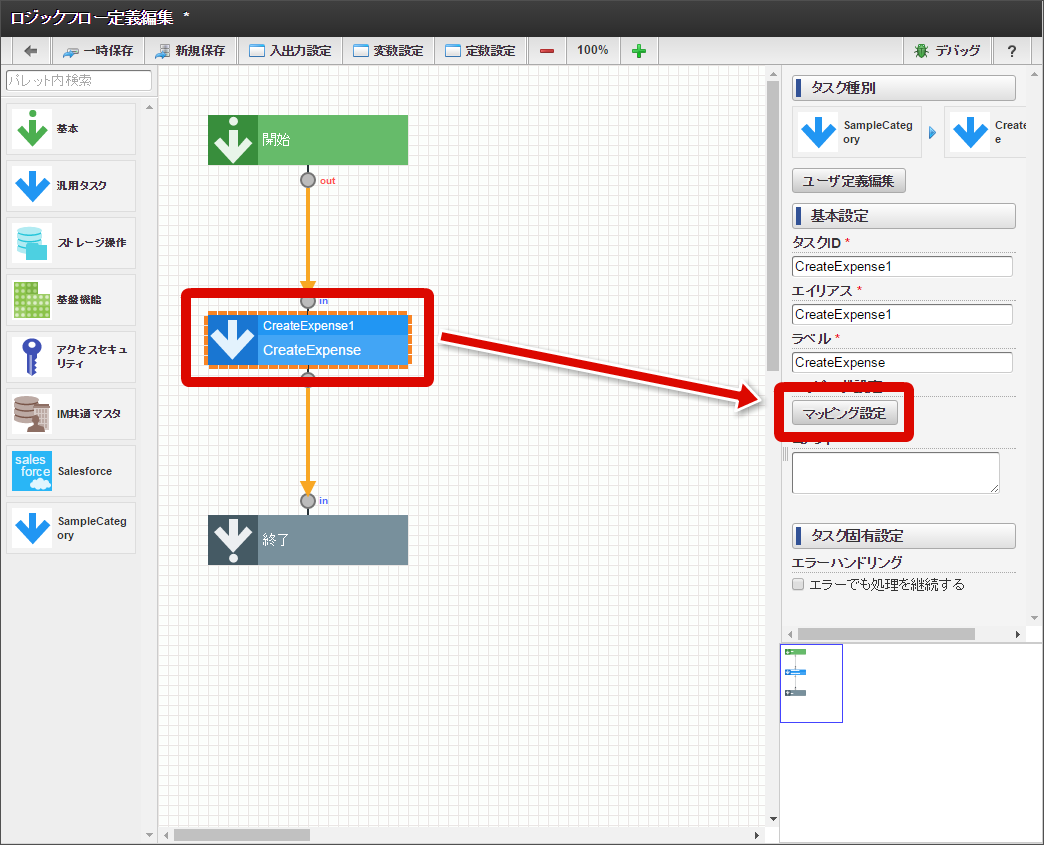The image size is (1044, 845).
Task: Click the back arrow toolbar icon
Action: point(31,51)
